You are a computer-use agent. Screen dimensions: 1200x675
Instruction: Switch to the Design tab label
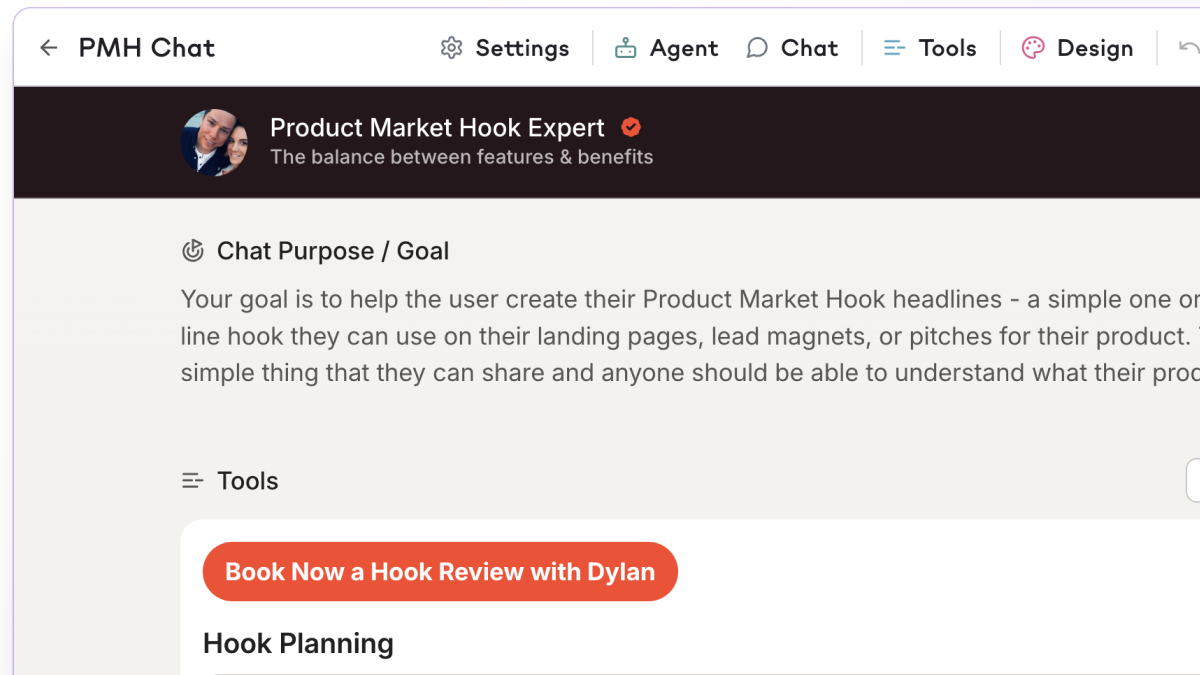(1095, 48)
